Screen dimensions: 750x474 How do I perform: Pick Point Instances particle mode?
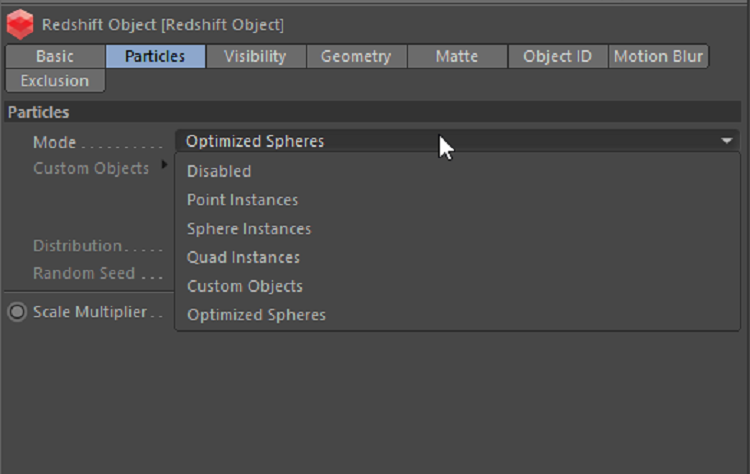pyautogui.click(x=242, y=200)
